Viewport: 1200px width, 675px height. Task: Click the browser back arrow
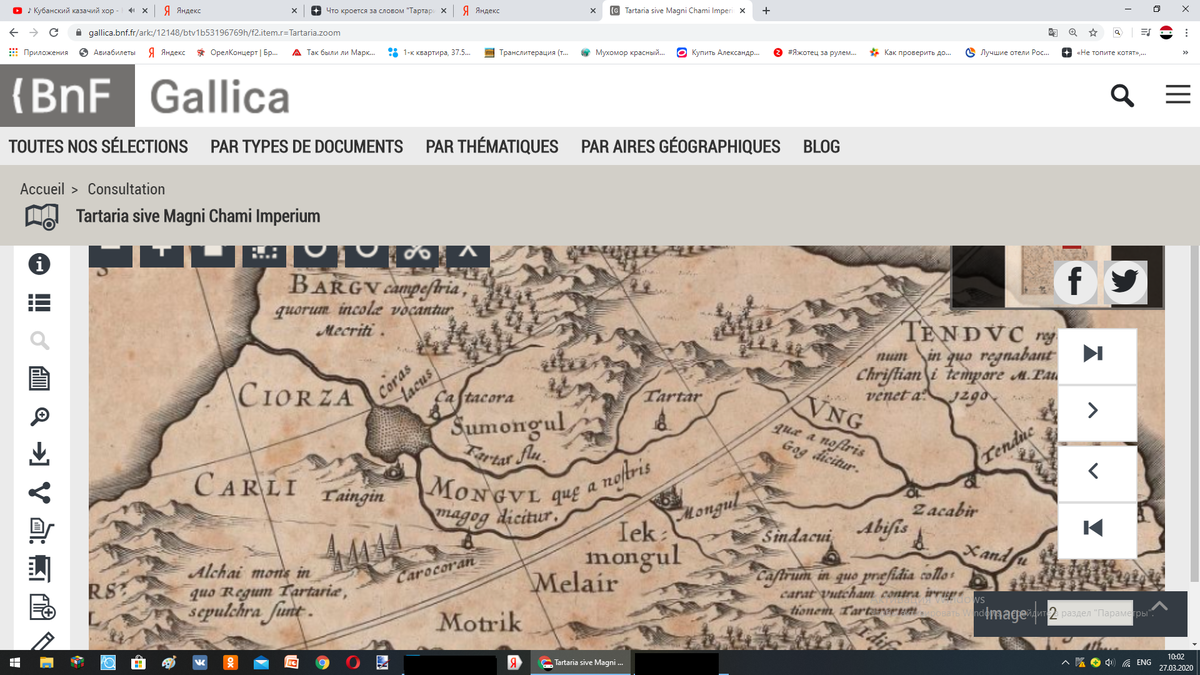12,32
